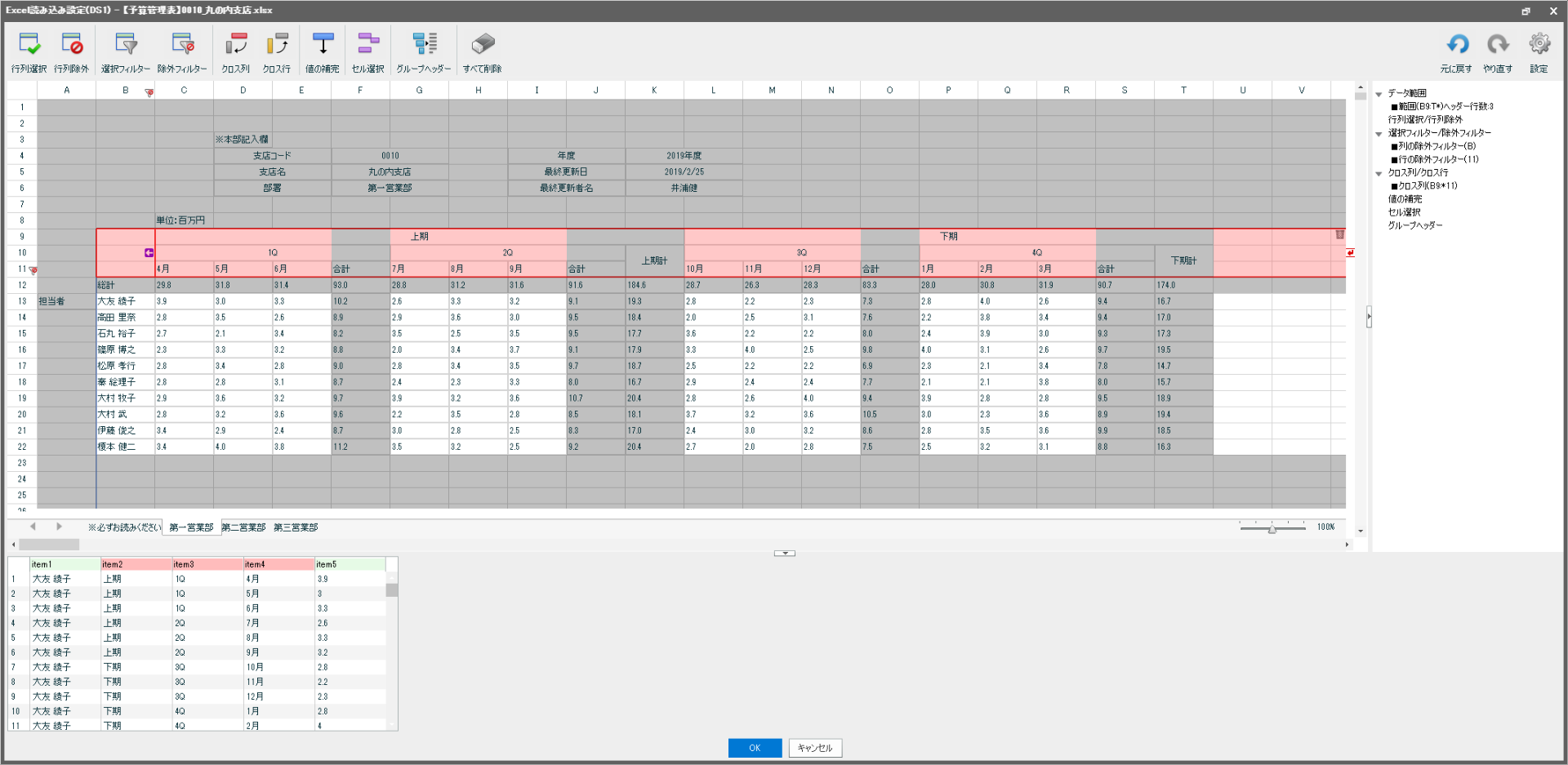Dismiss the dialog with キャンセル
The width and height of the screenshot is (1568, 765).
(813, 747)
